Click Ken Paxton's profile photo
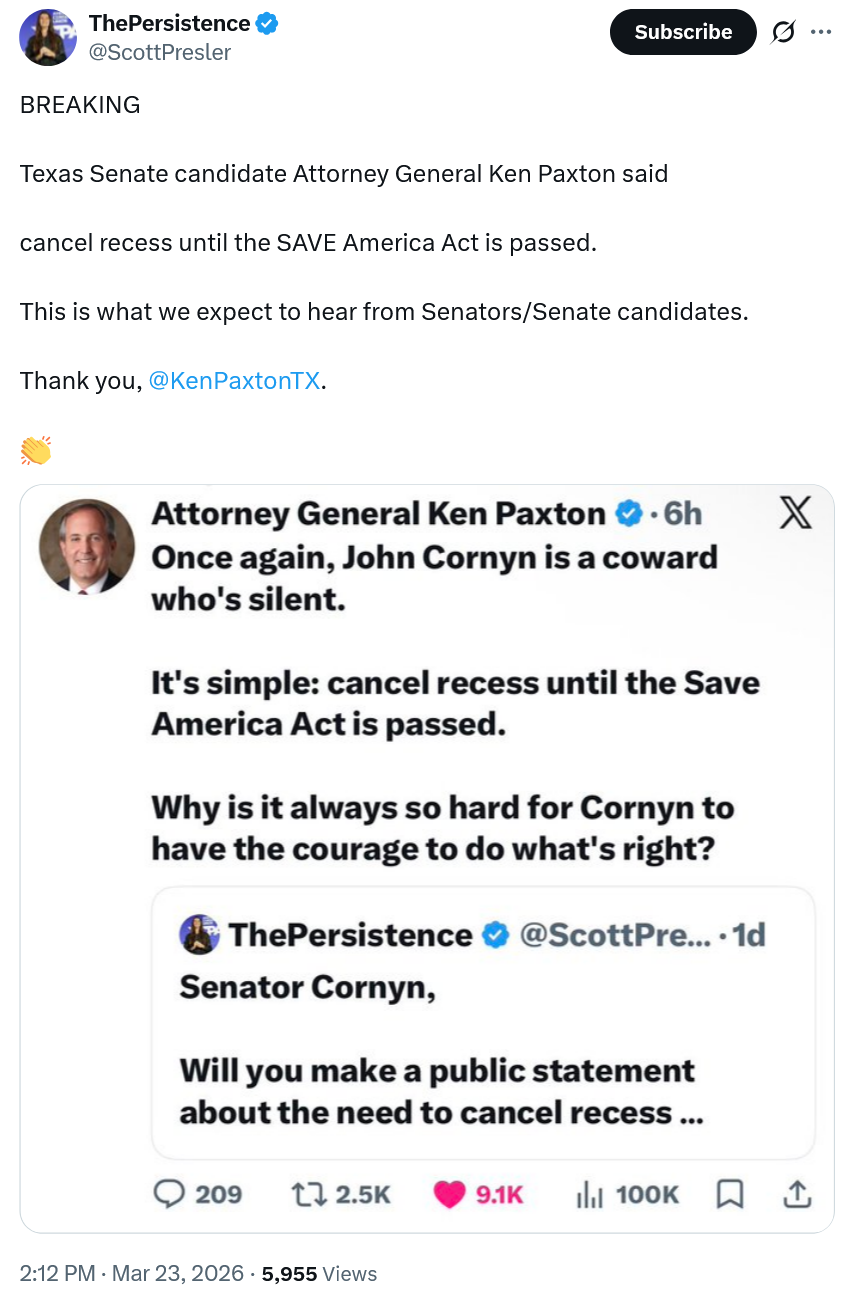Image resolution: width=857 pixels, height=1305 pixels. [x=87, y=546]
